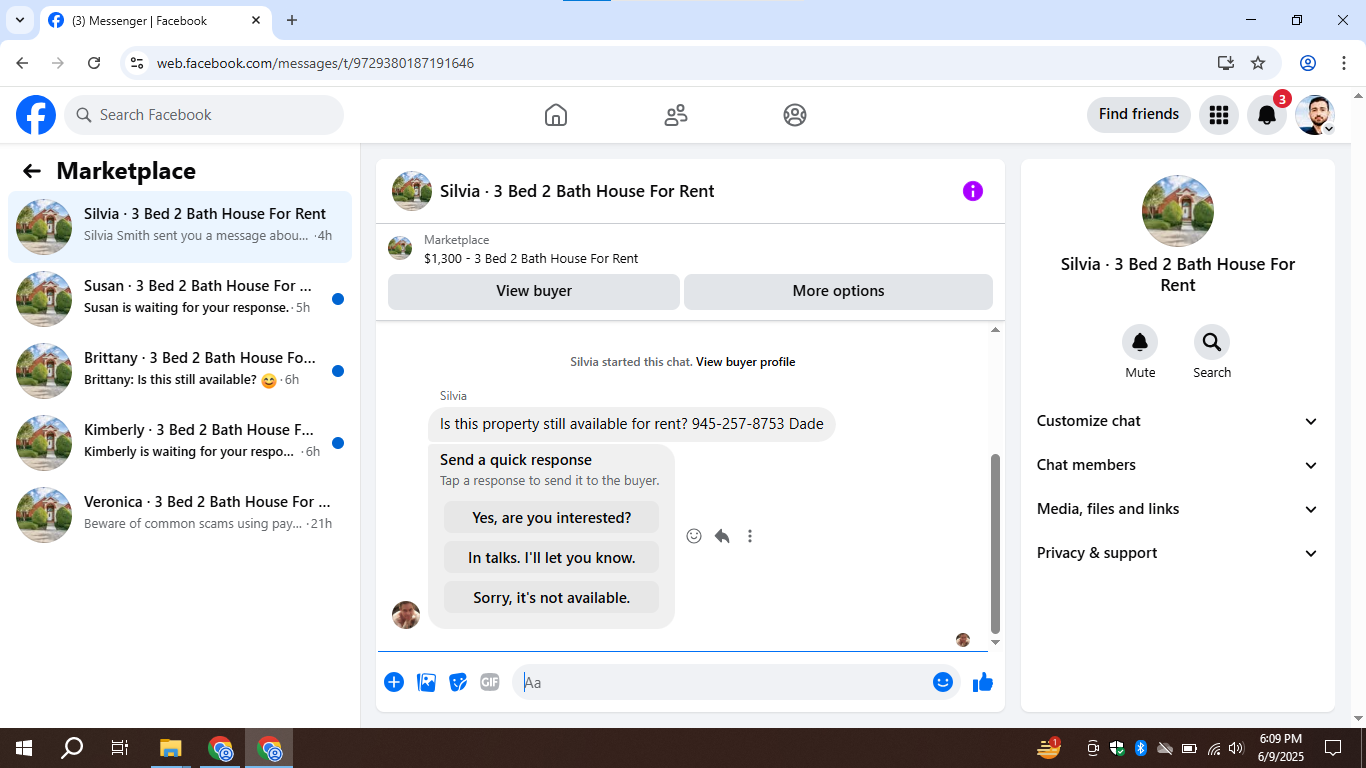Click the chat scrollbar down arrow
Image resolution: width=1366 pixels, height=768 pixels.
coord(995,642)
